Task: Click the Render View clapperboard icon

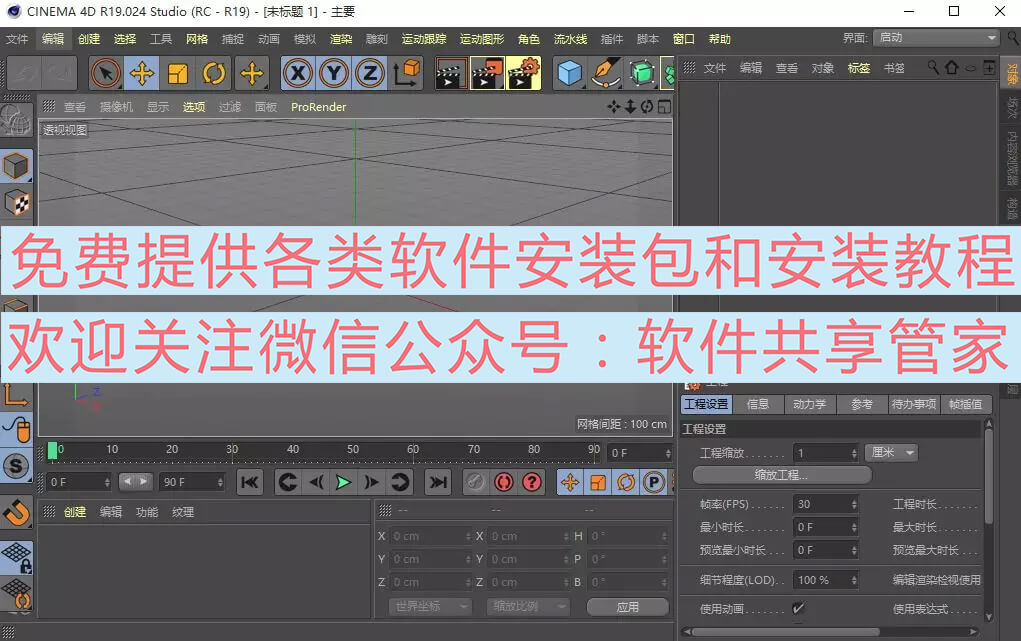Action: (x=450, y=73)
